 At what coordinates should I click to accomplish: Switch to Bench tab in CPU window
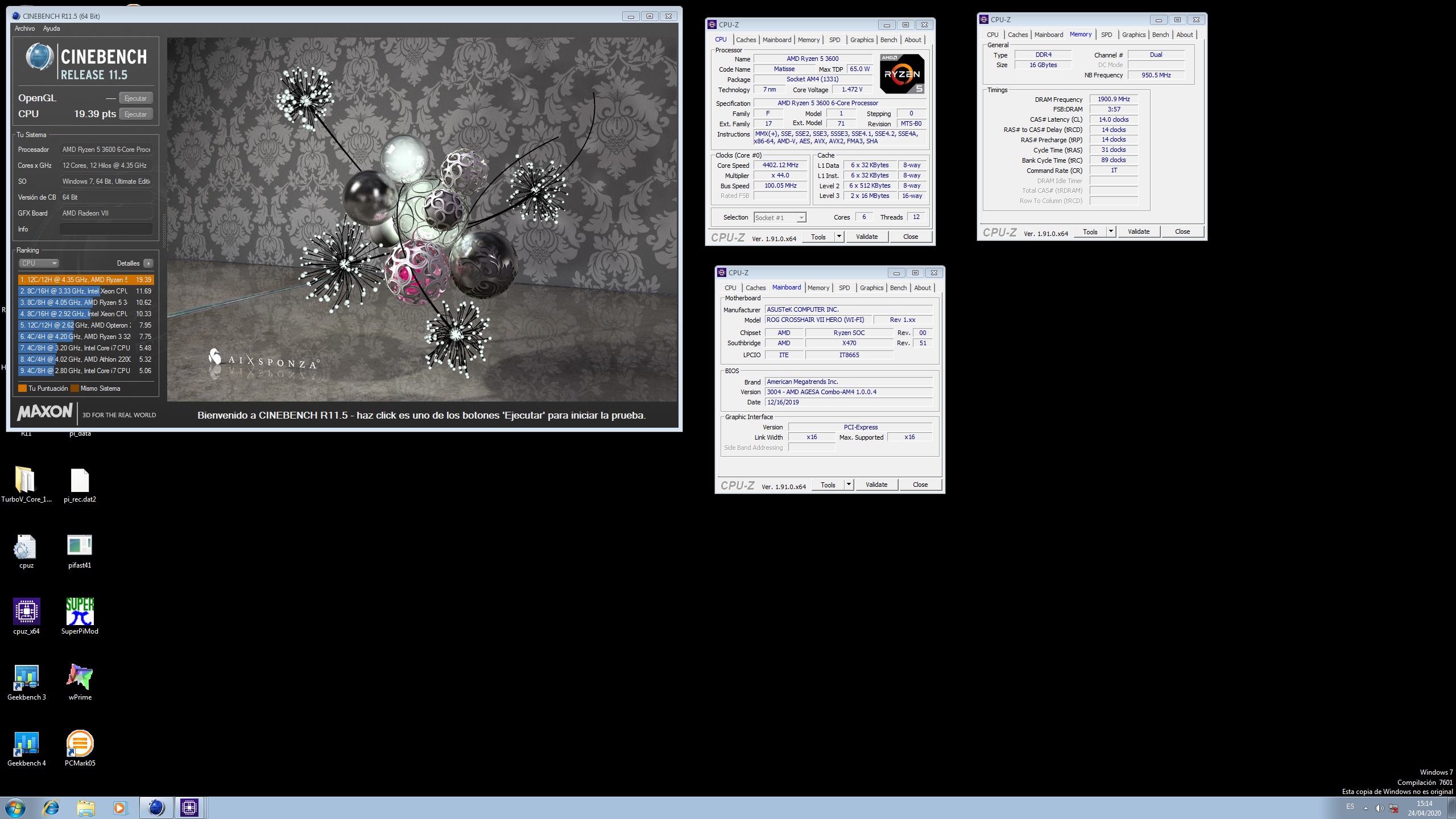(888, 40)
